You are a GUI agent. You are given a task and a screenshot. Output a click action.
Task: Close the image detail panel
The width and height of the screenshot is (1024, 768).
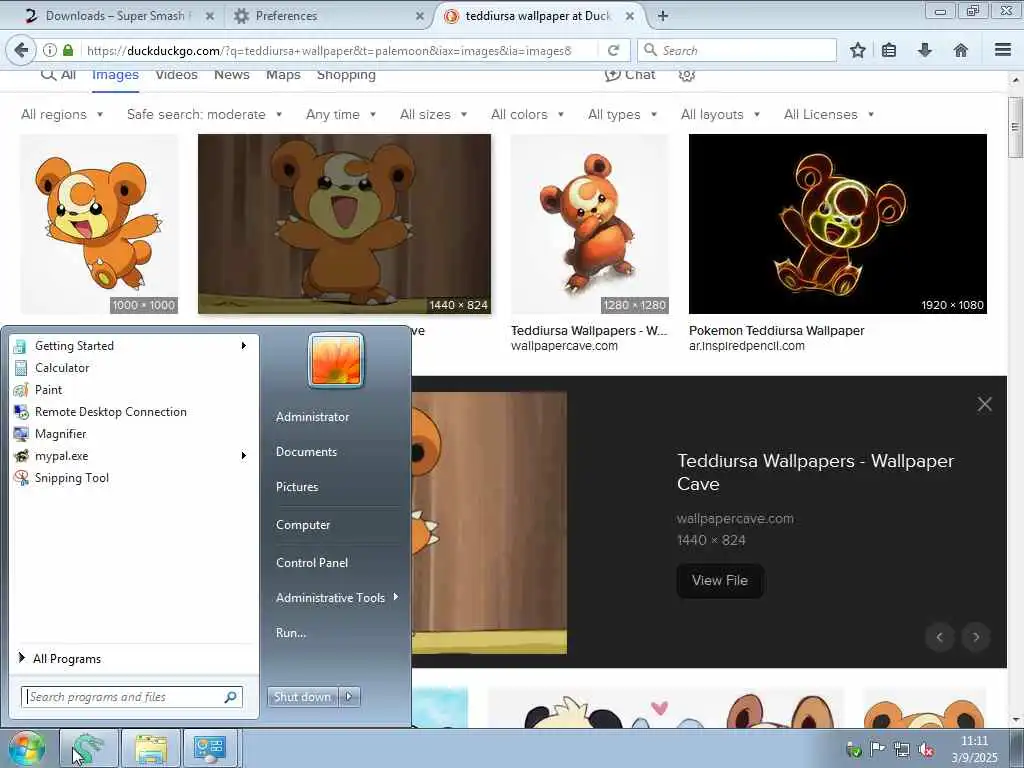coord(985,404)
